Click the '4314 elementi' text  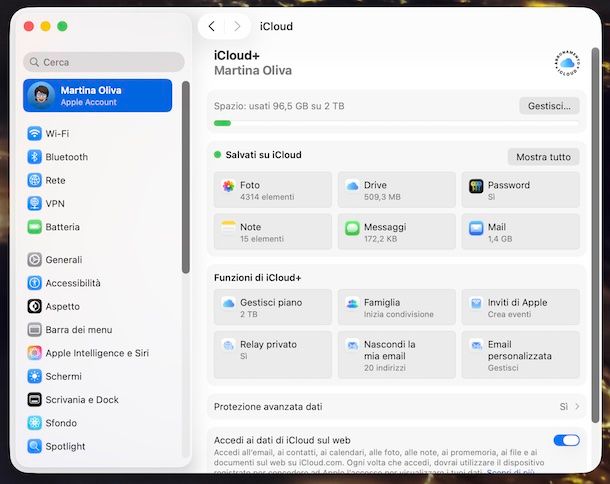click(267, 197)
